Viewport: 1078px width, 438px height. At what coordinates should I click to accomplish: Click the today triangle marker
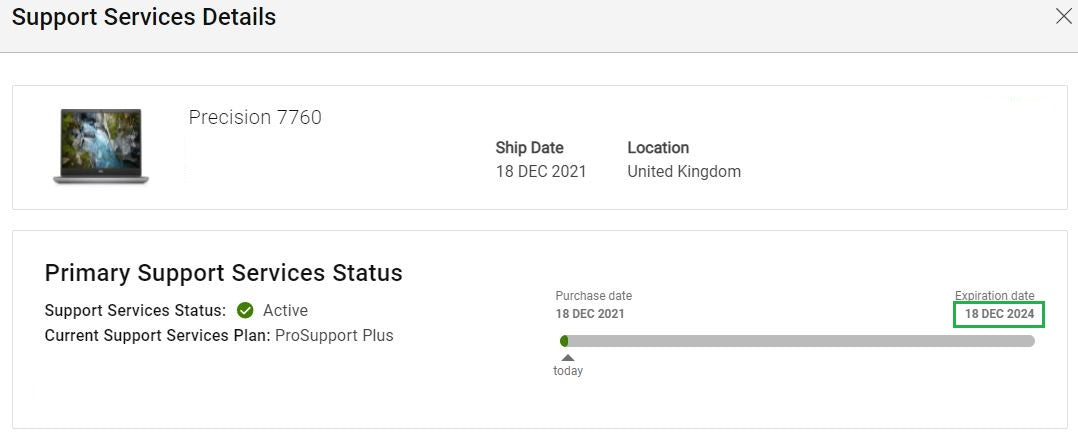[x=567, y=357]
